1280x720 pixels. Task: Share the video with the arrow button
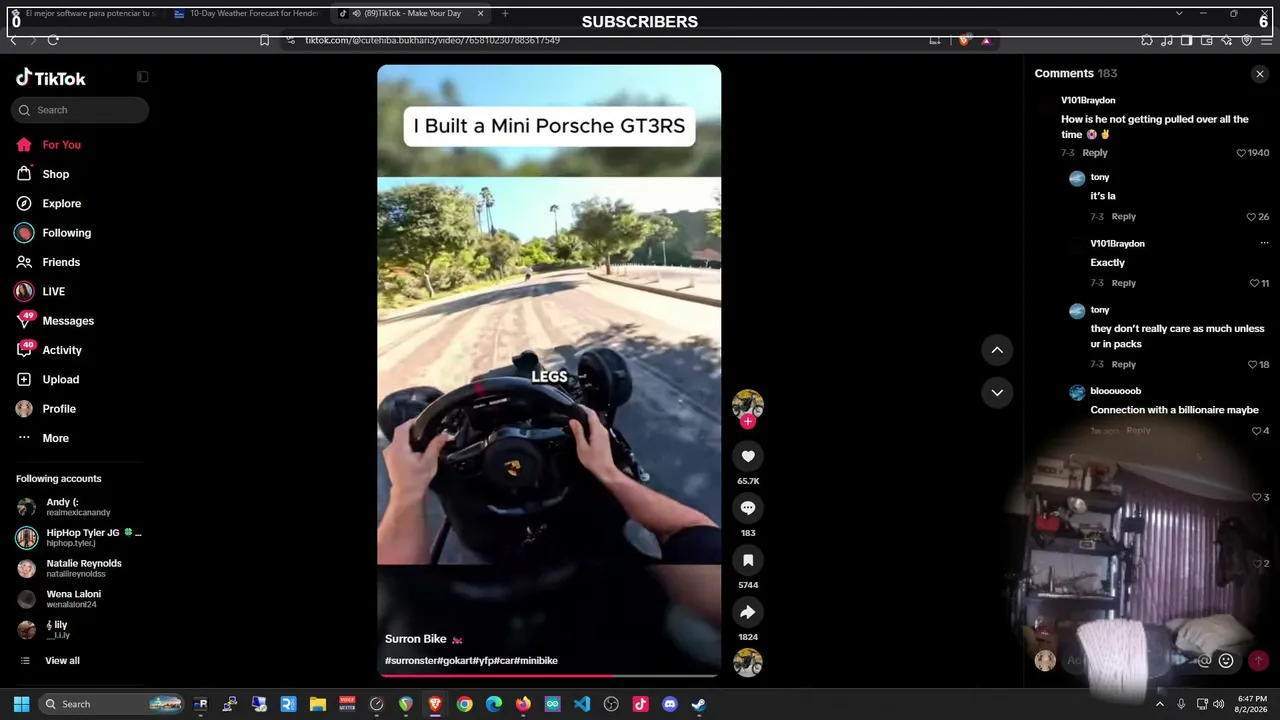coord(748,612)
